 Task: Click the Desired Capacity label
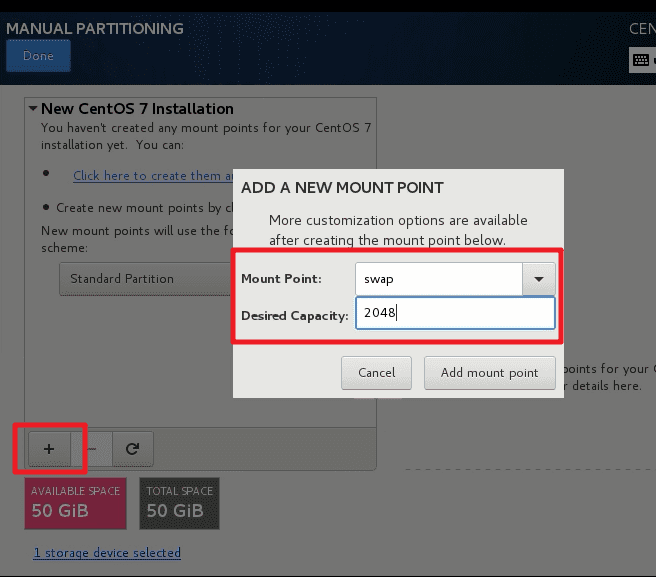295,315
